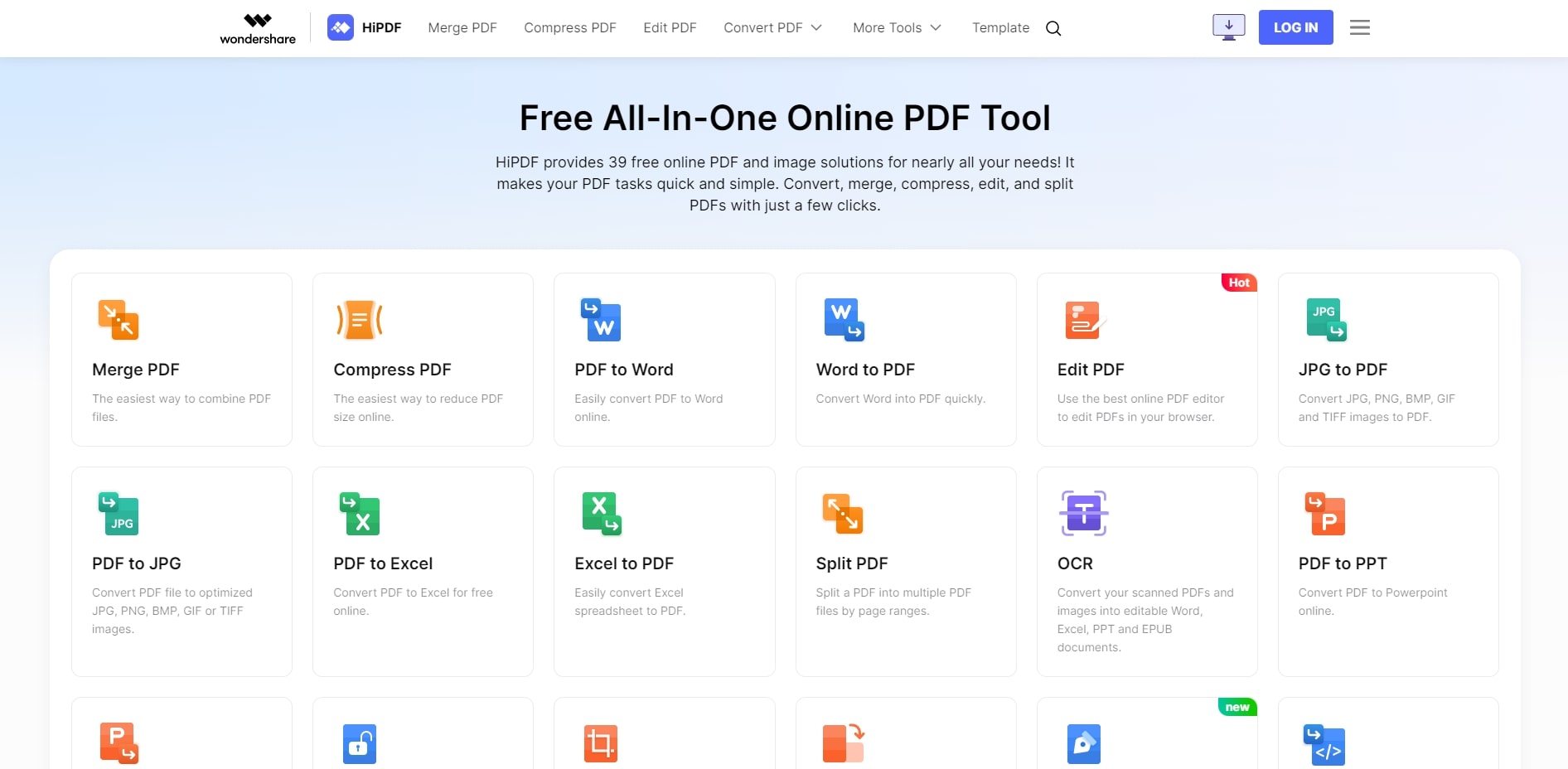
Task: Open the Split PDF card title
Action: [852, 563]
